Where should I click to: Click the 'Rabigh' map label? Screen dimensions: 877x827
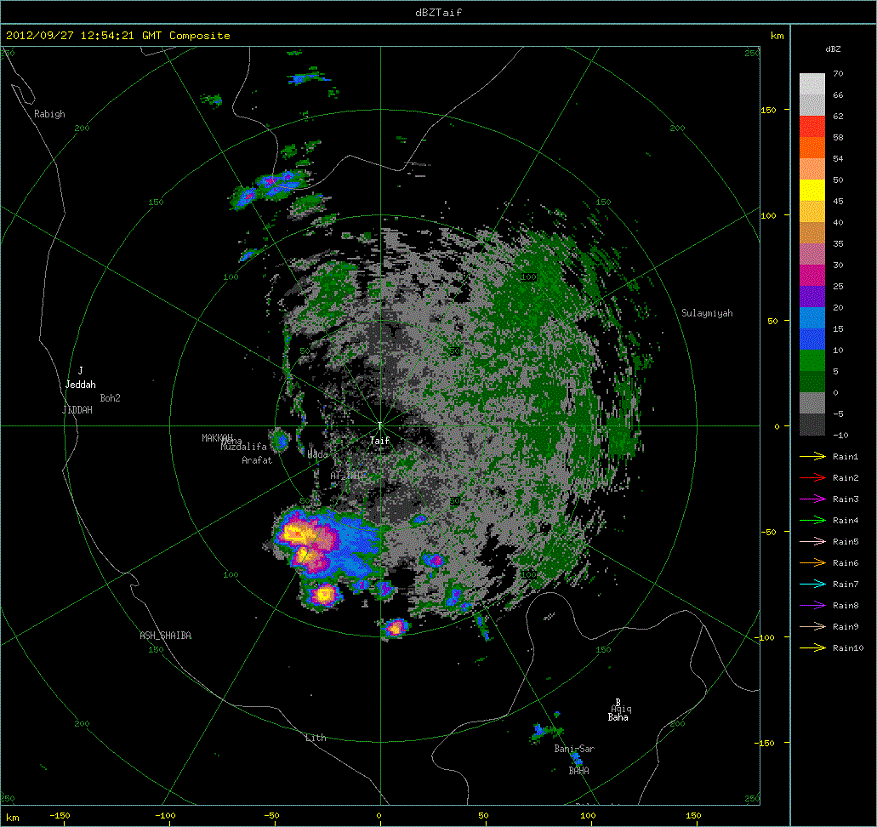point(50,114)
